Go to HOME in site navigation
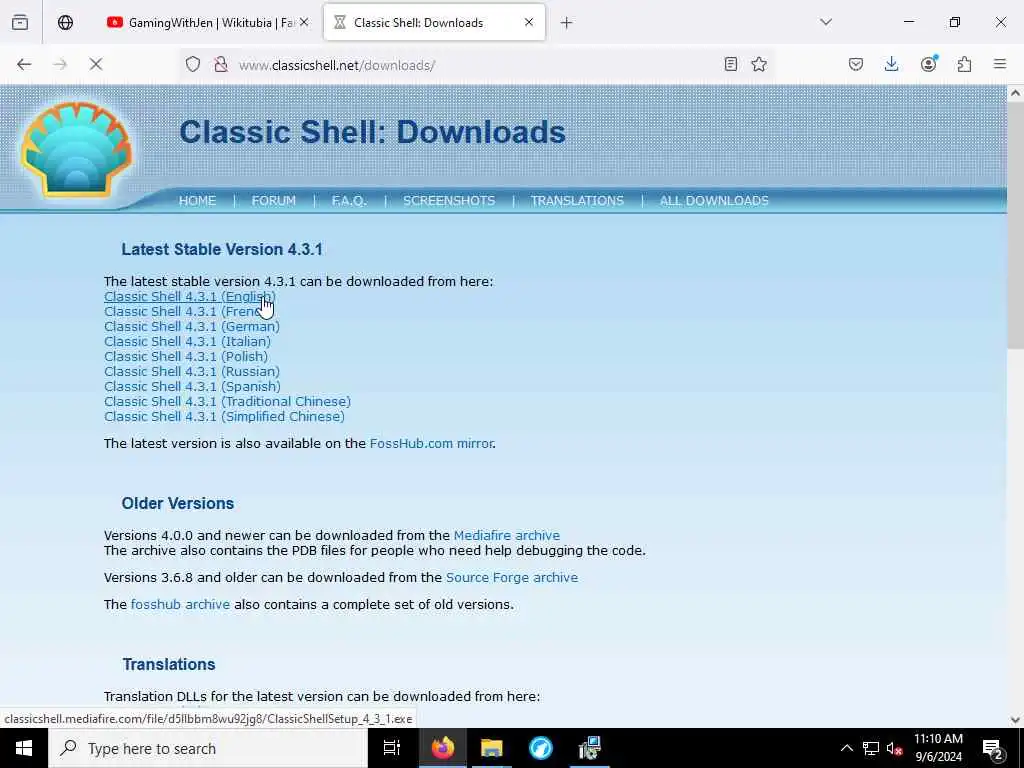Image resolution: width=1024 pixels, height=768 pixels. tap(197, 200)
